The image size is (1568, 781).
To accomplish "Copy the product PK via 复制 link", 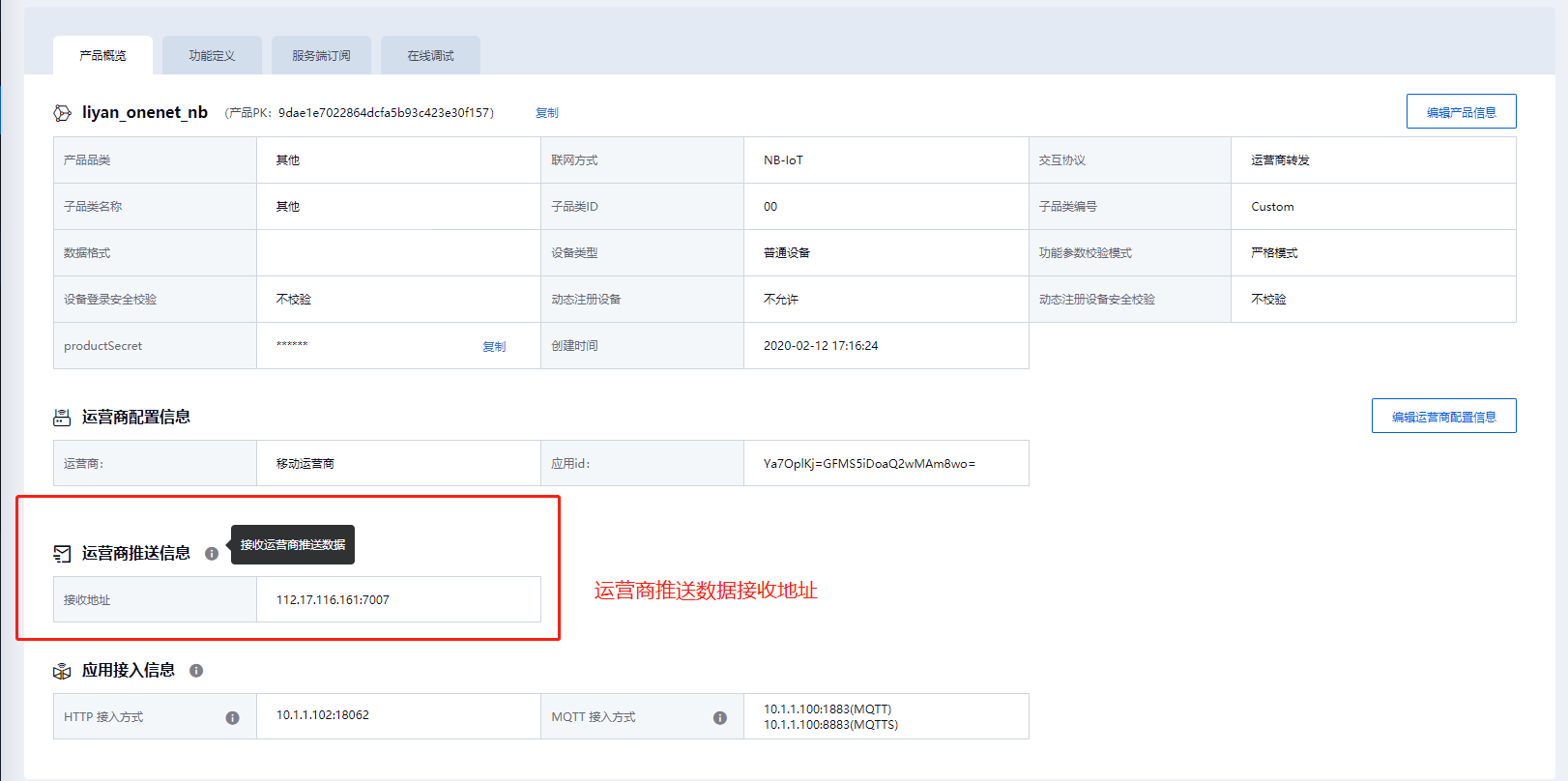I will (546, 113).
